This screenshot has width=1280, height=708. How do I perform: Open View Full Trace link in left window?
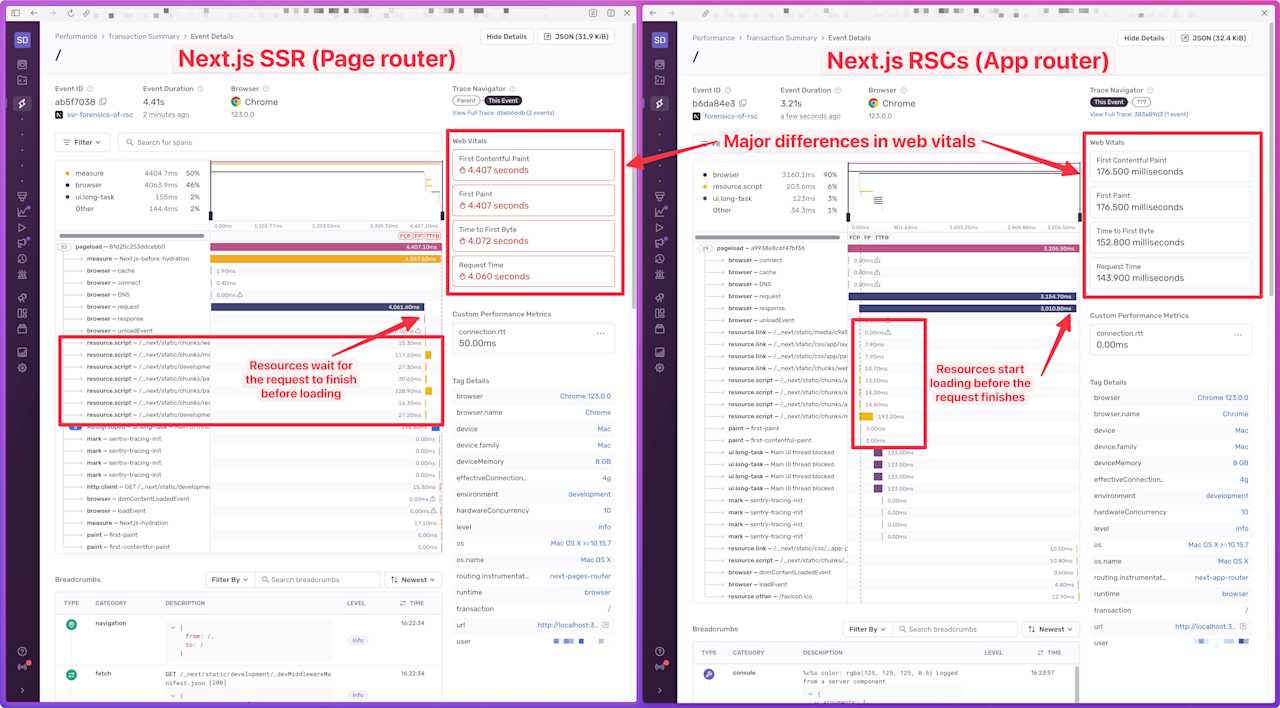pyautogui.click(x=502, y=113)
